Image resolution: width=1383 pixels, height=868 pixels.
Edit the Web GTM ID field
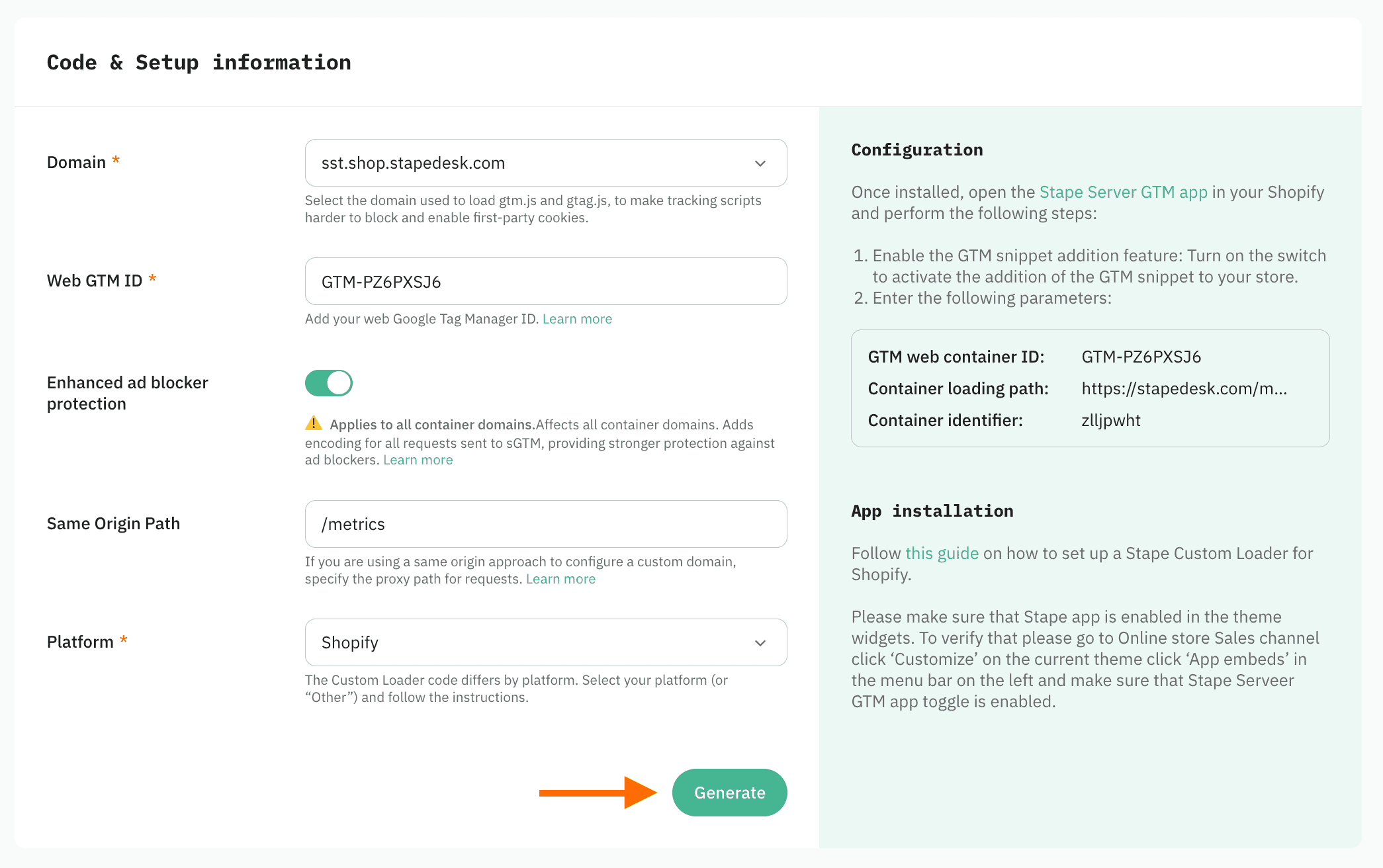[x=545, y=281]
